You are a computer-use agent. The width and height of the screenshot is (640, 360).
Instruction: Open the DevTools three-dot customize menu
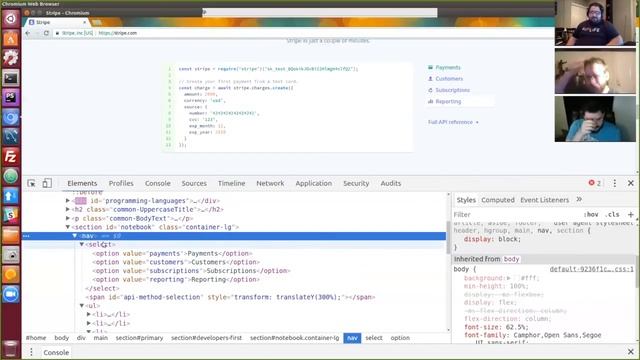coord(615,183)
